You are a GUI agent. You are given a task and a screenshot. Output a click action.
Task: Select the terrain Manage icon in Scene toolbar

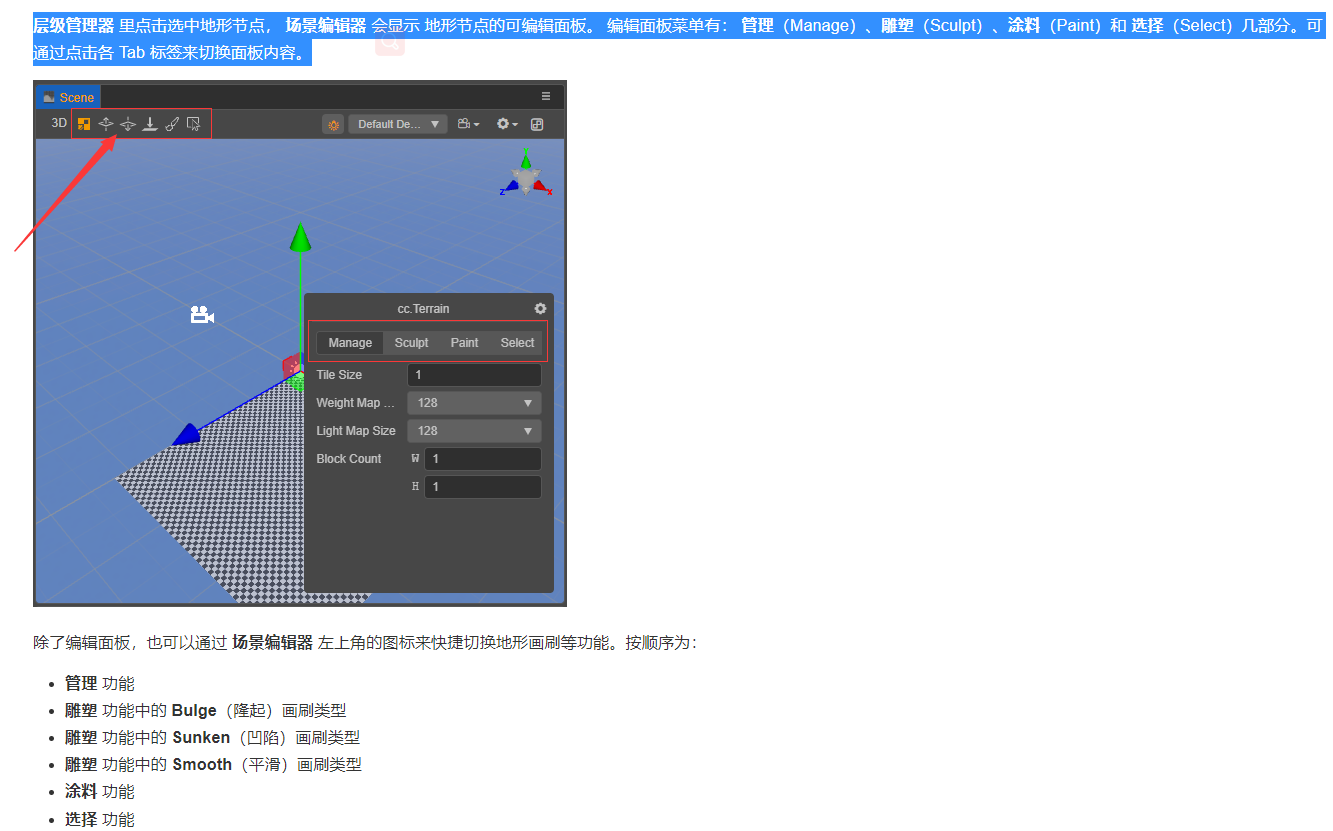(84, 124)
